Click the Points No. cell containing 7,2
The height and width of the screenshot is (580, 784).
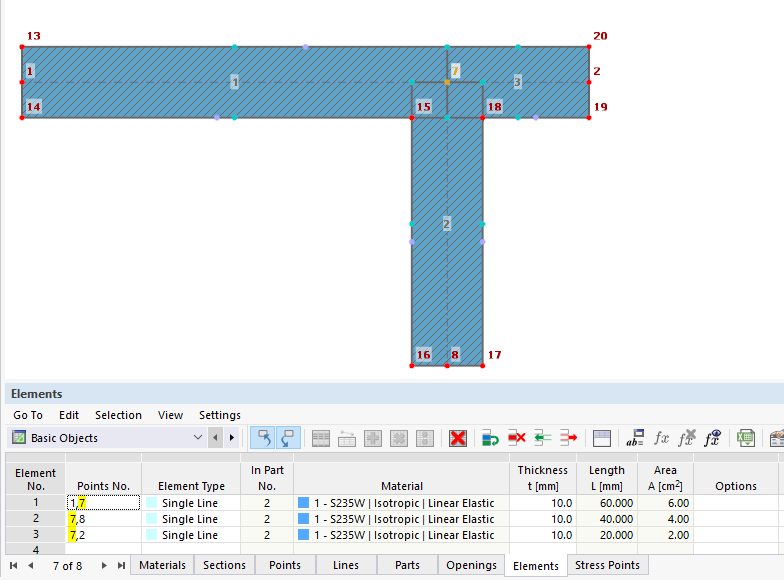pos(104,534)
